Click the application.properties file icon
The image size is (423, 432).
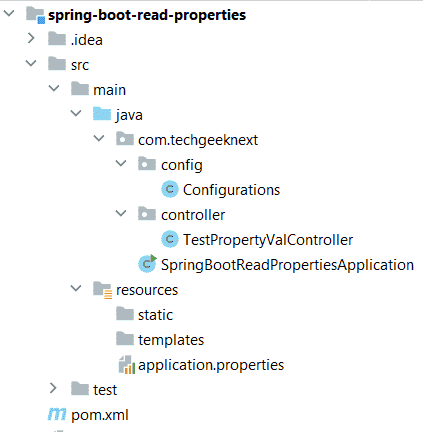pyautogui.click(x=127, y=365)
